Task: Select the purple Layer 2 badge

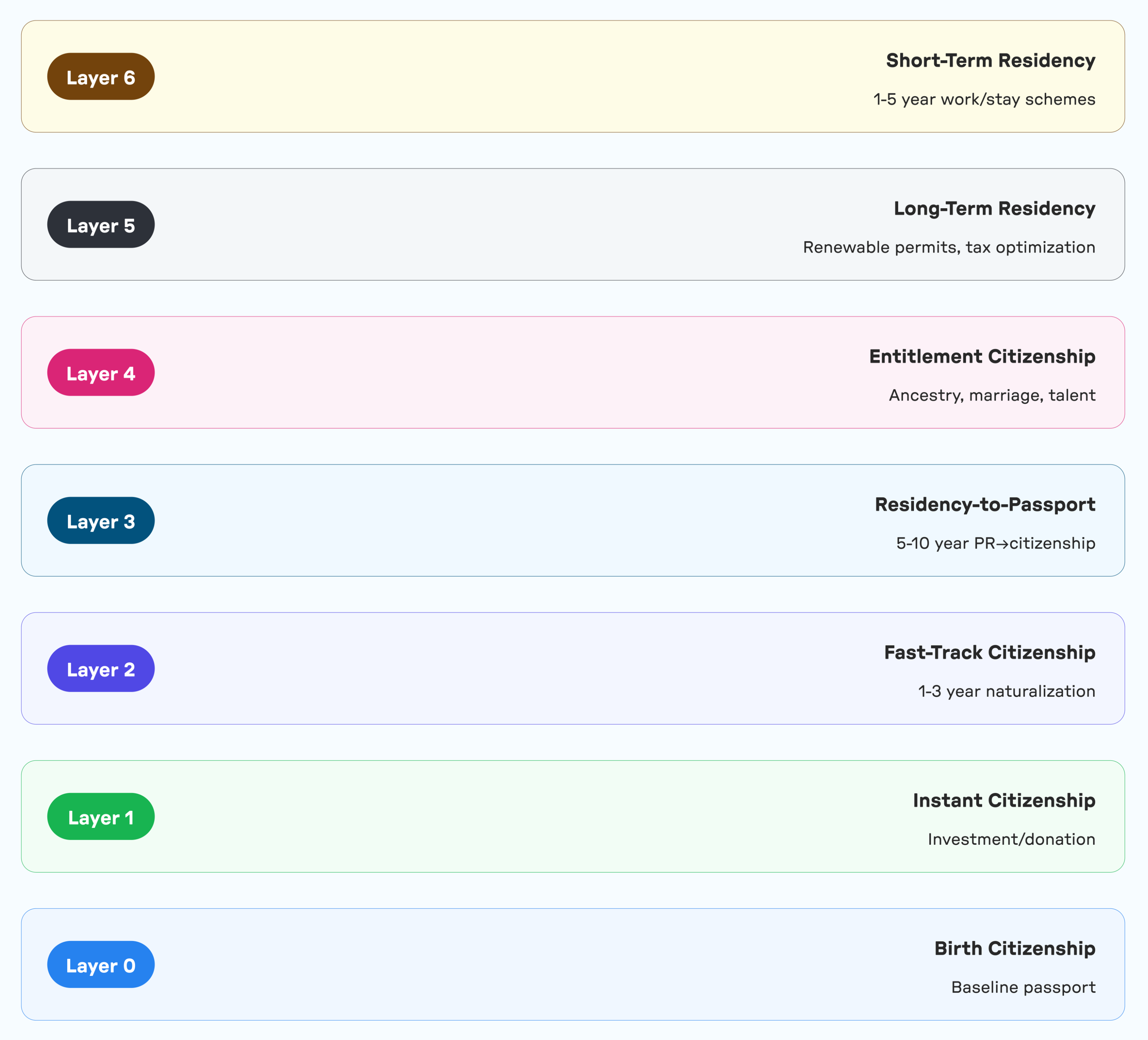Action: 101,669
